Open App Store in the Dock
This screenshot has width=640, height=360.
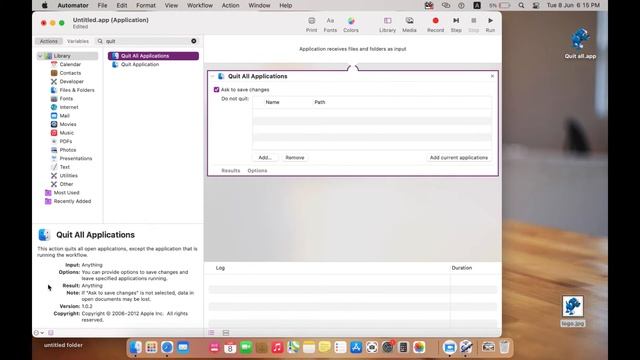(x=356, y=347)
